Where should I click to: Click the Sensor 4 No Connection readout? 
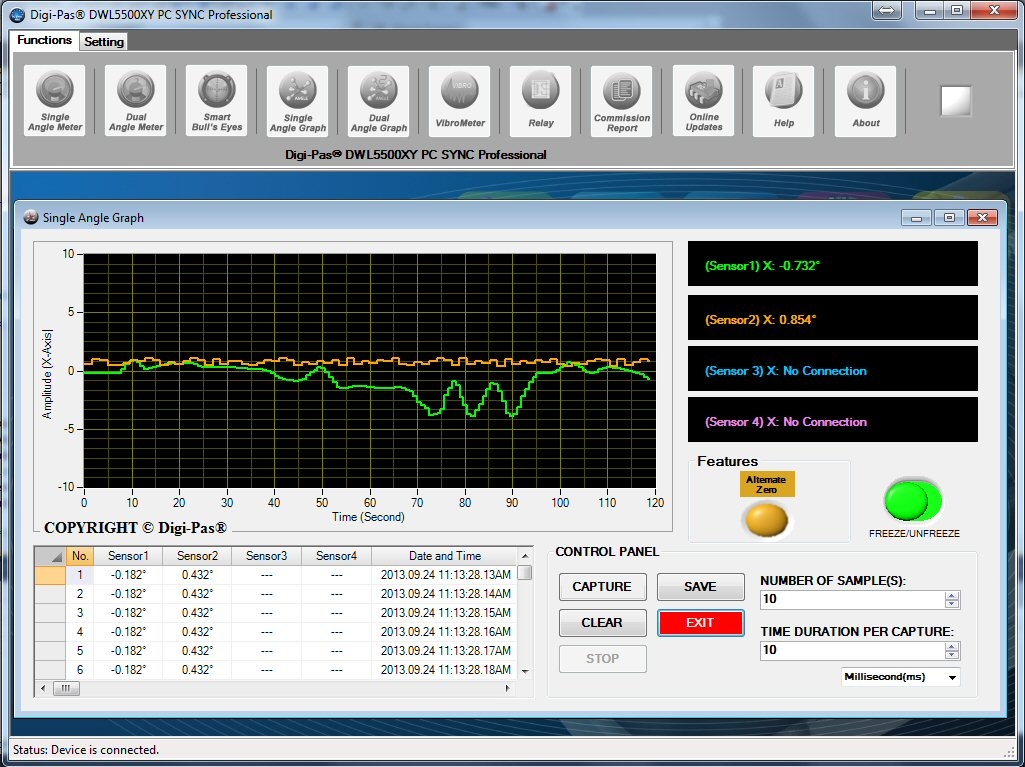(832, 419)
